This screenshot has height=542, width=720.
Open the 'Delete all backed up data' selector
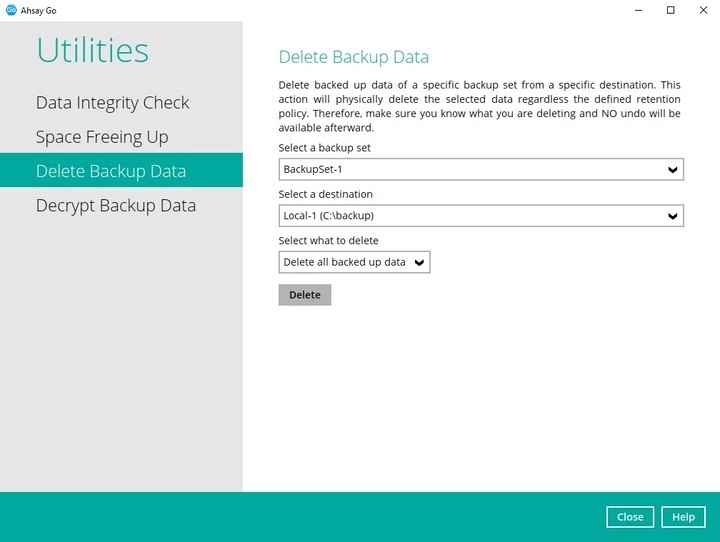(354, 262)
